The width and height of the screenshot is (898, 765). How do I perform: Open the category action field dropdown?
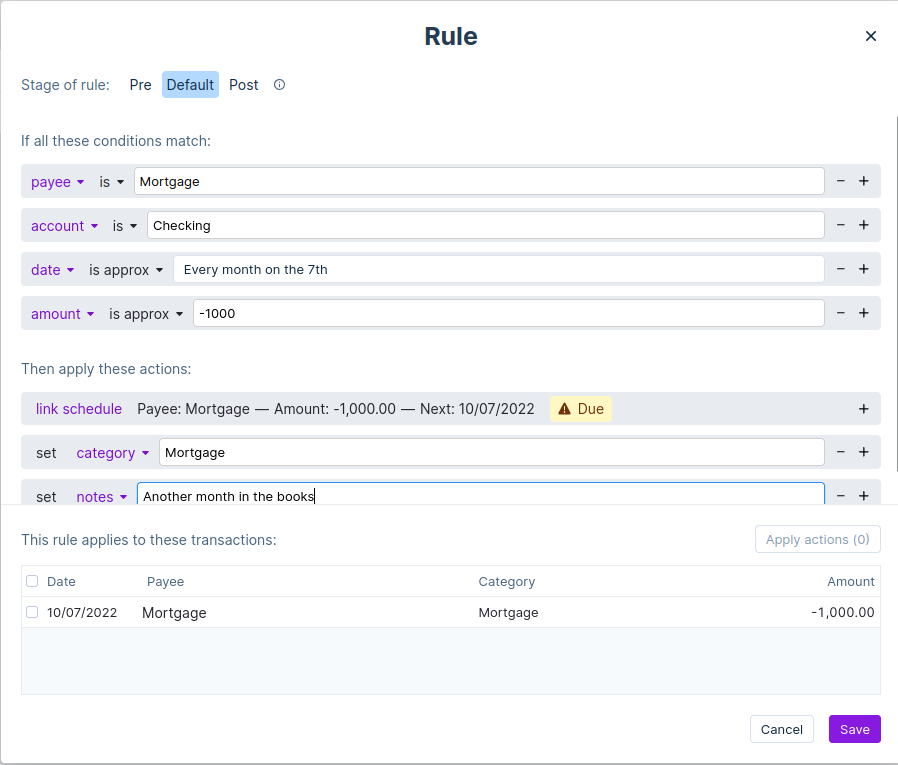(x=113, y=453)
